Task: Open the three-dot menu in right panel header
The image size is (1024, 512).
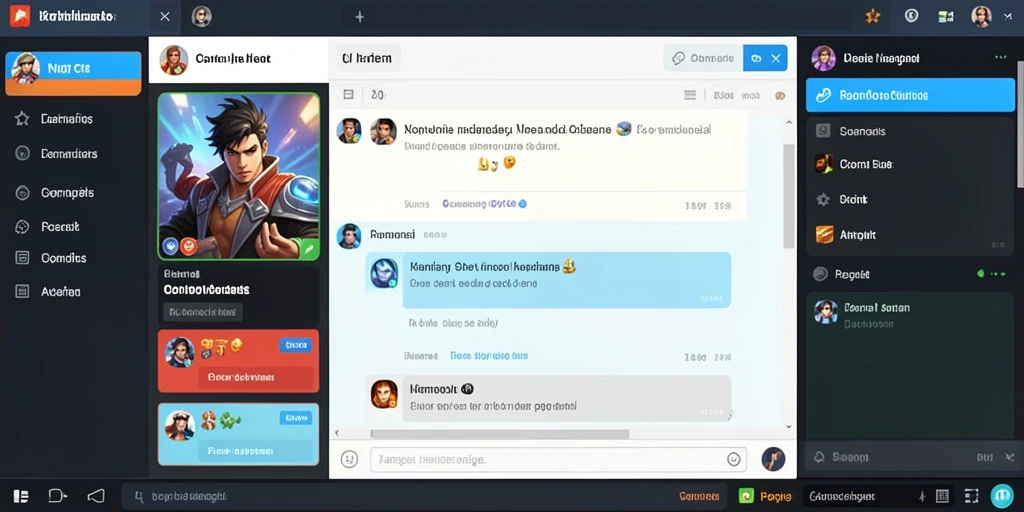Action: (x=1000, y=58)
